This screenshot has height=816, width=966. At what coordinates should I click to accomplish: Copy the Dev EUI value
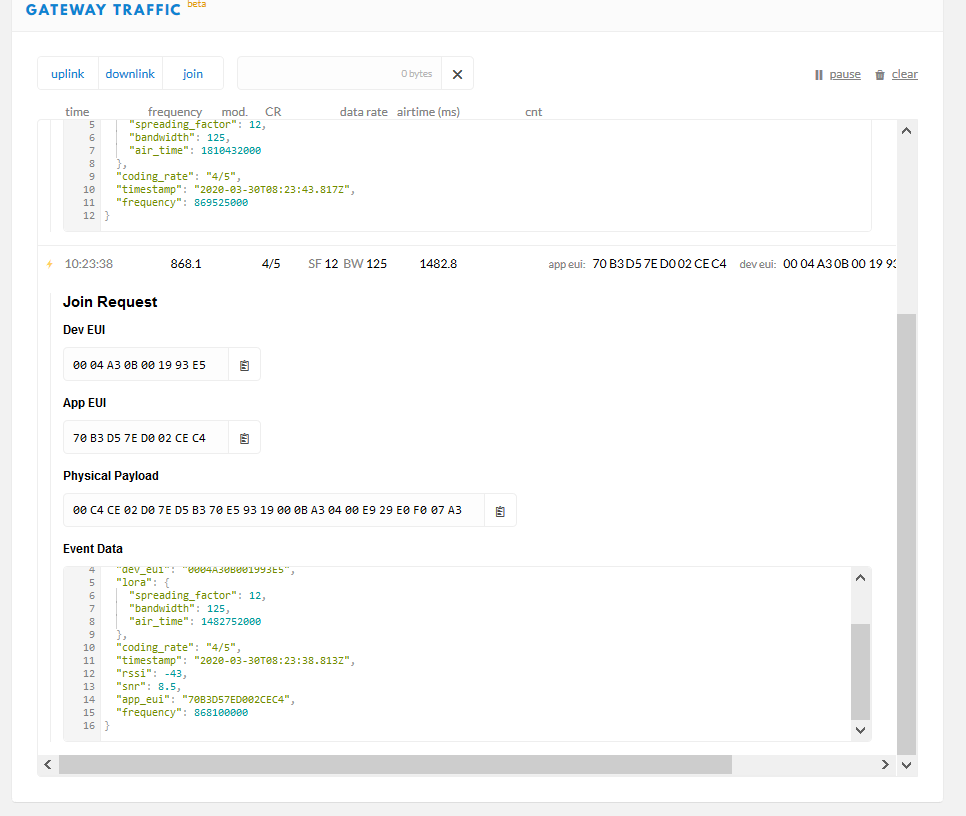[244, 366]
